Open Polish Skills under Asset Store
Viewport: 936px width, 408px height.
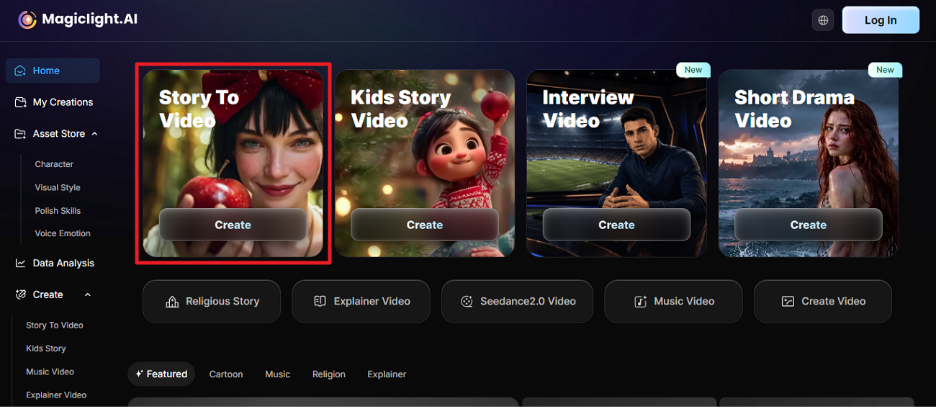tap(58, 211)
